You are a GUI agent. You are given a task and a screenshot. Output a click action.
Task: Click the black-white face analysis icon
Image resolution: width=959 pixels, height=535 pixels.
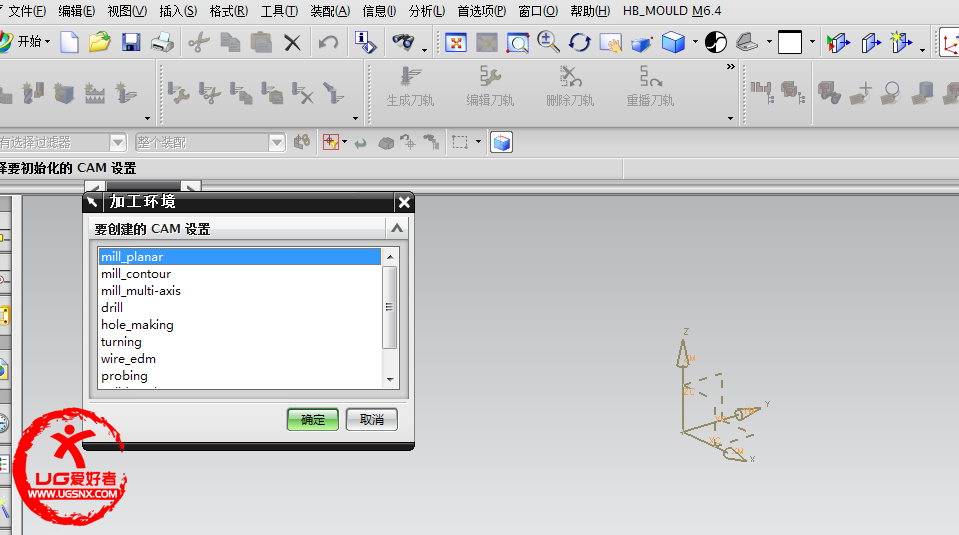point(716,42)
